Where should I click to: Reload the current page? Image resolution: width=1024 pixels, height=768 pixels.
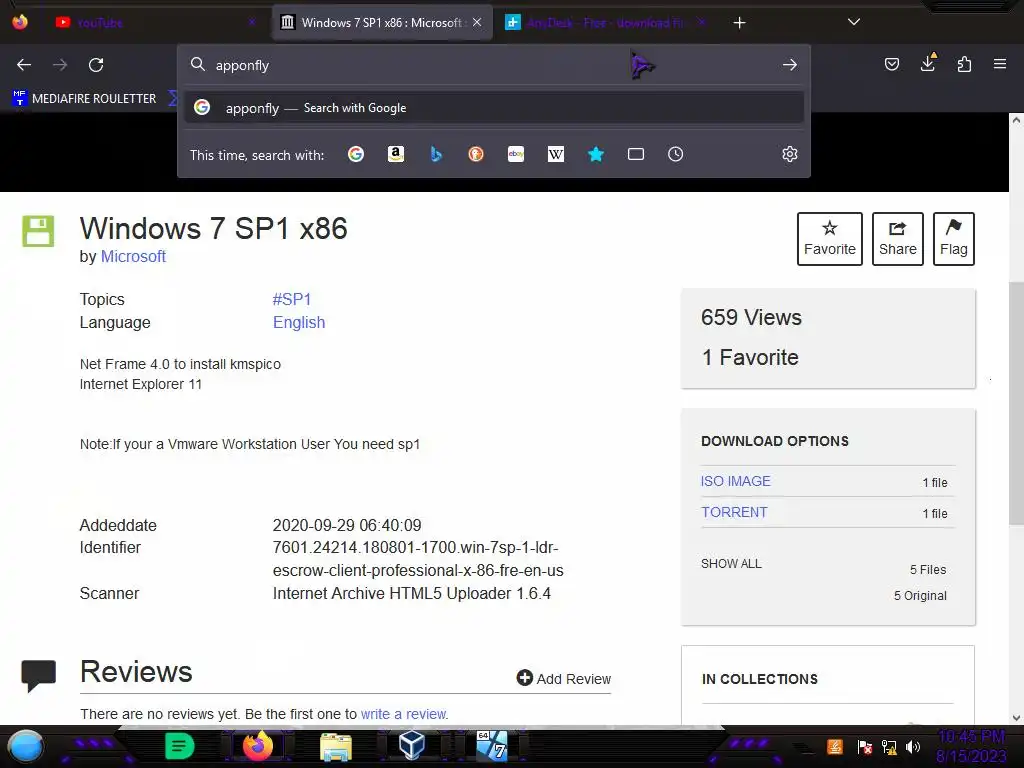(96, 65)
